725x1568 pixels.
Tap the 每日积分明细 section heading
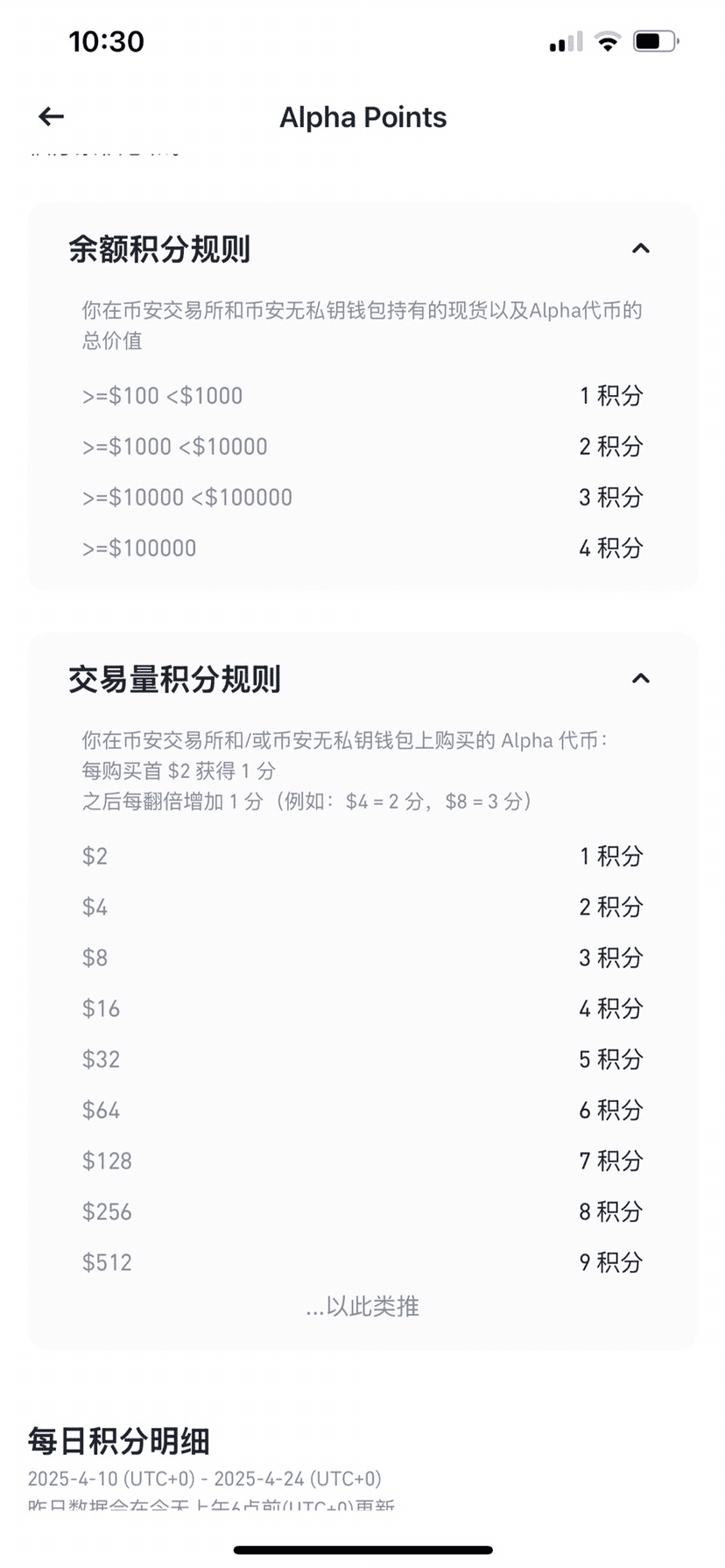pos(118,1441)
